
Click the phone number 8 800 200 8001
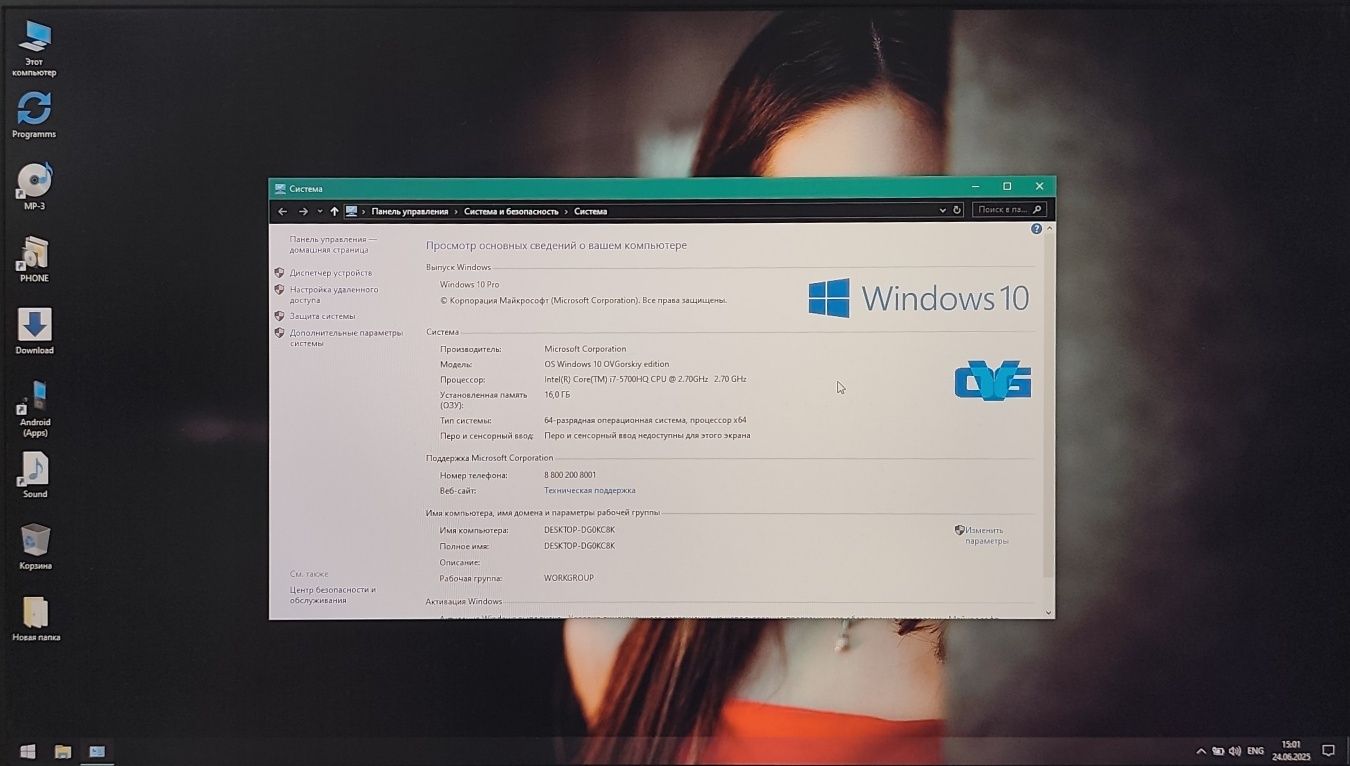tap(570, 475)
